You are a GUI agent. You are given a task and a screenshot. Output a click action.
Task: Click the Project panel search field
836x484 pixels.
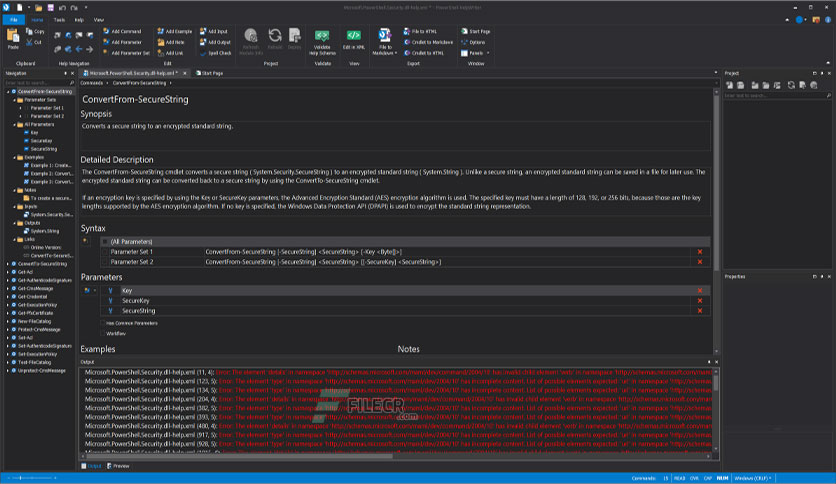click(x=774, y=95)
